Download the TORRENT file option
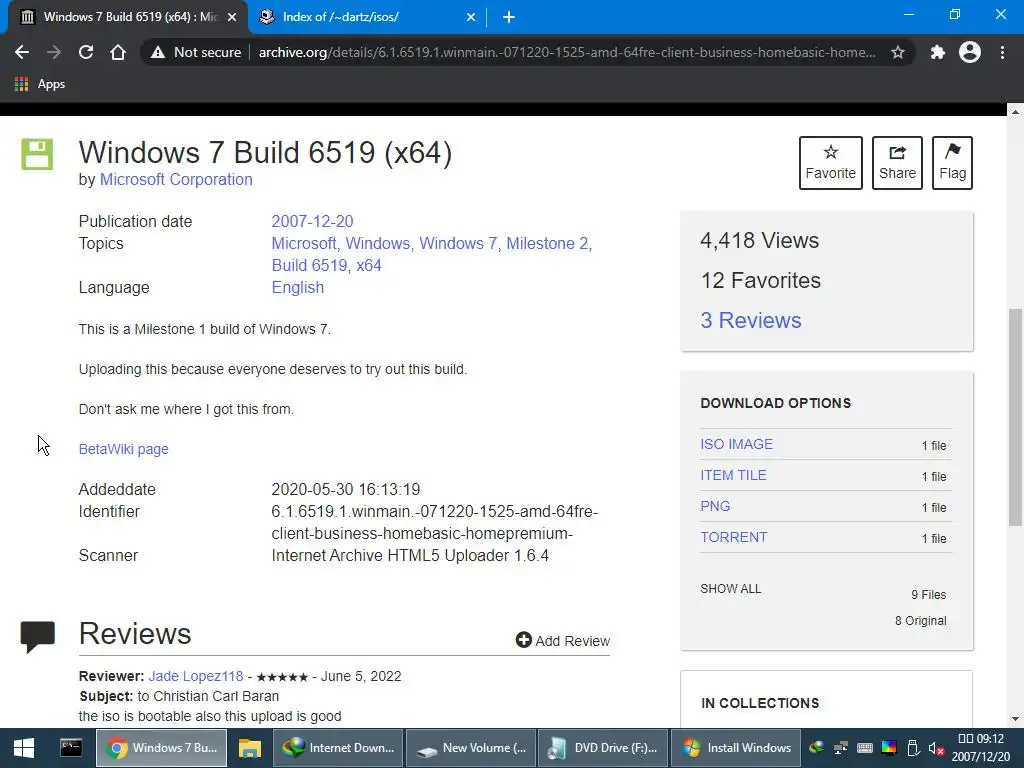This screenshot has width=1024, height=768. tap(733, 537)
